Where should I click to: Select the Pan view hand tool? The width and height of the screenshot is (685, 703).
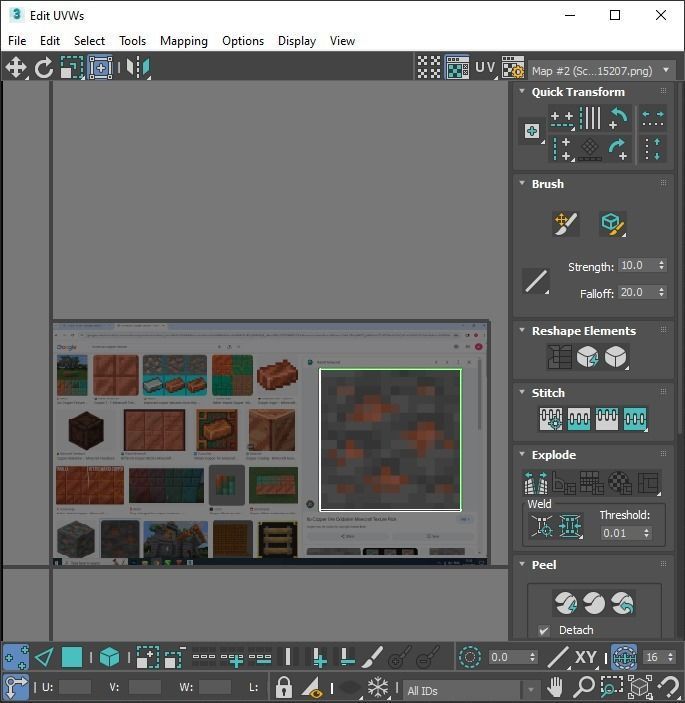pyautogui.click(x=555, y=687)
